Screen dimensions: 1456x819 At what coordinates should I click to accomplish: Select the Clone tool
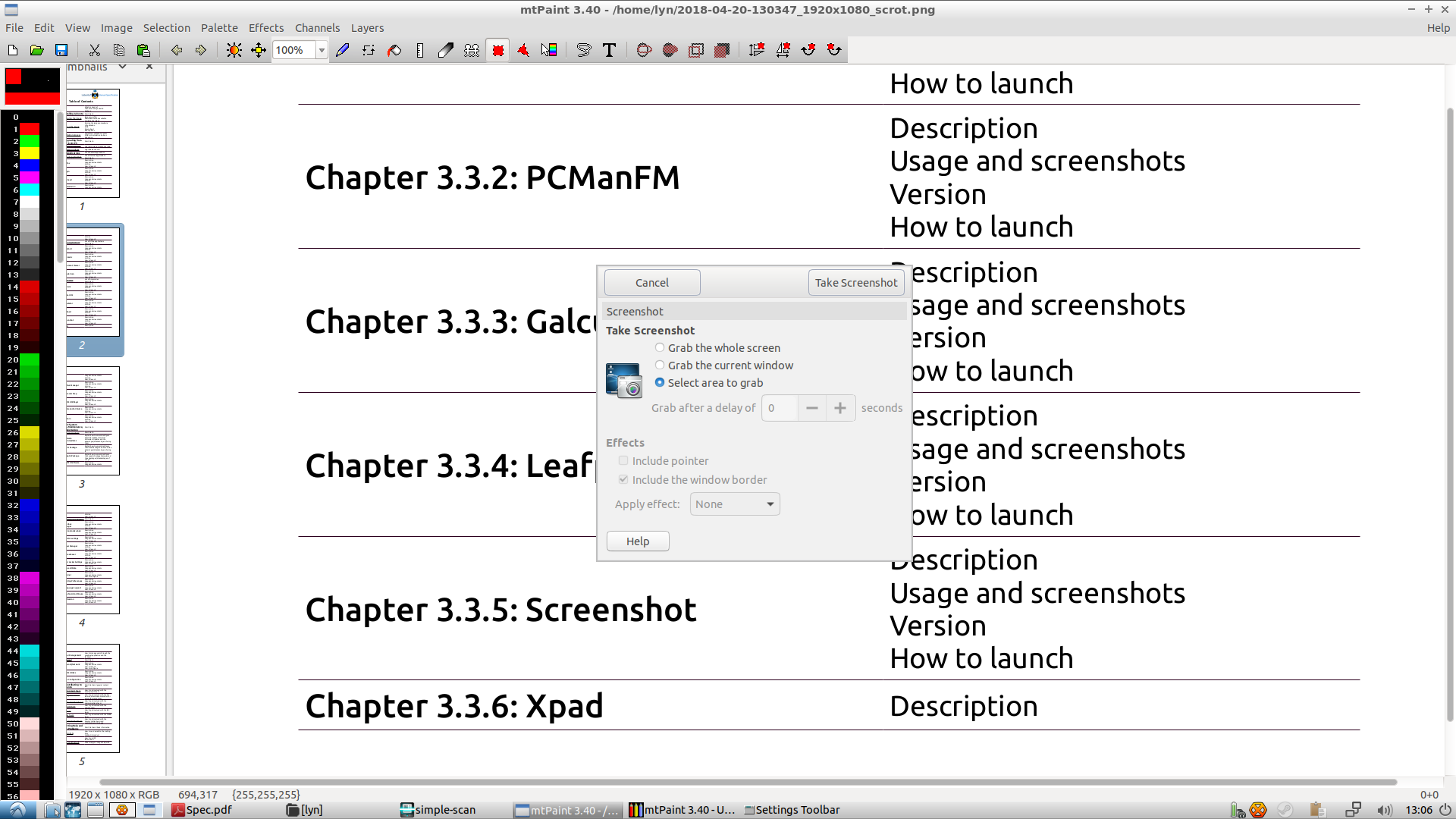coord(472,50)
